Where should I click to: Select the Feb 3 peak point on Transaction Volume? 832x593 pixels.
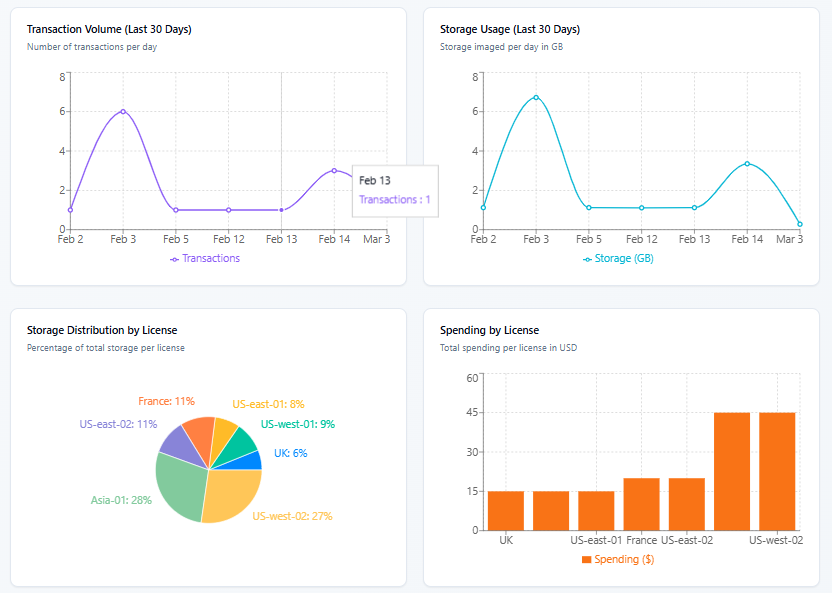(x=122, y=110)
